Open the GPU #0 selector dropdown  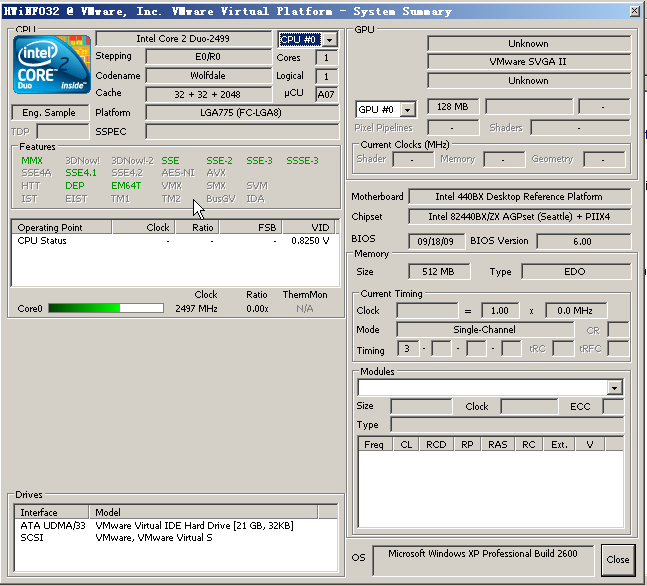point(409,108)
